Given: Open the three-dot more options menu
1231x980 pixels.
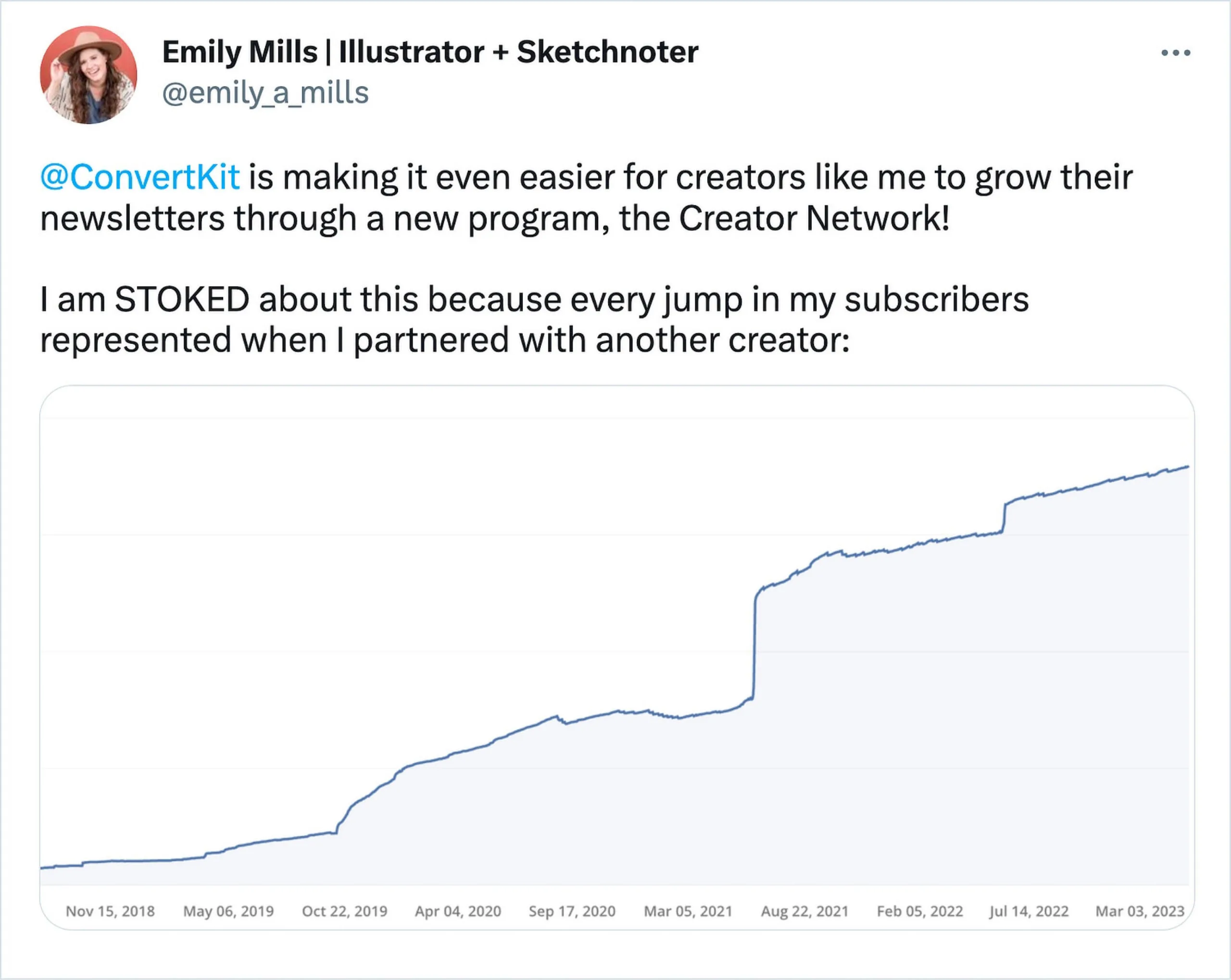Looking at the screenshot, I should pyautogui.click(x=1176, y=53).
